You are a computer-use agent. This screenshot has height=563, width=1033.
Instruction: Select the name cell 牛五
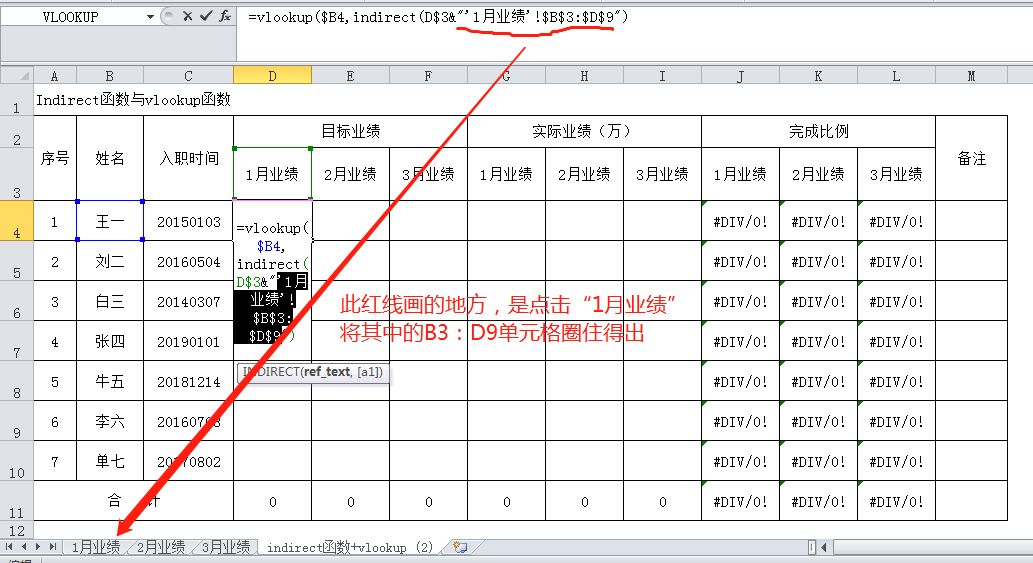coord(110,381)
